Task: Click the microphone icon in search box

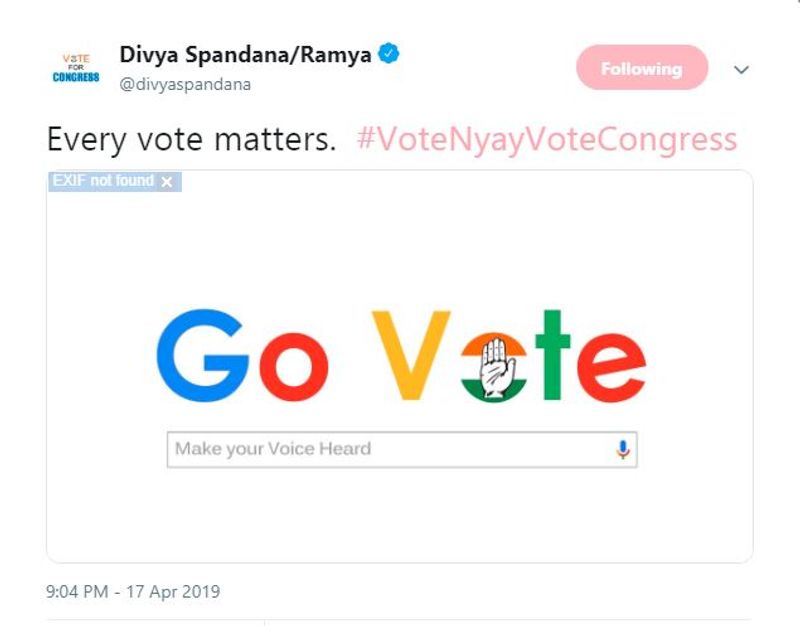Action: 622,449
